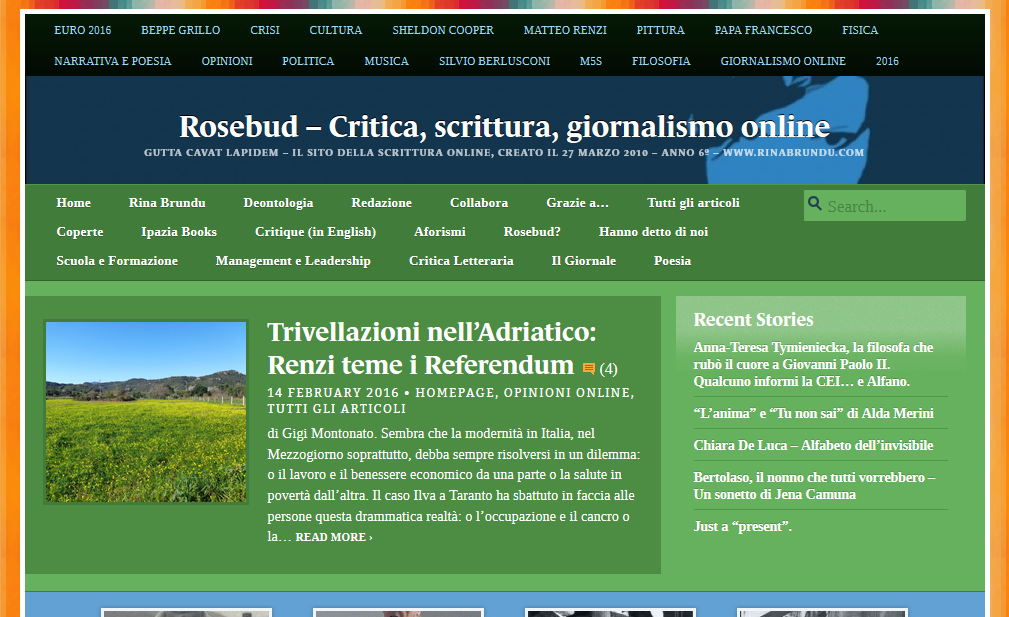The height and width of the screenshot is (617, 1009).
Task: Open Management e Leadership menu item
Action: pyautogui.click(x=293, y=261)
